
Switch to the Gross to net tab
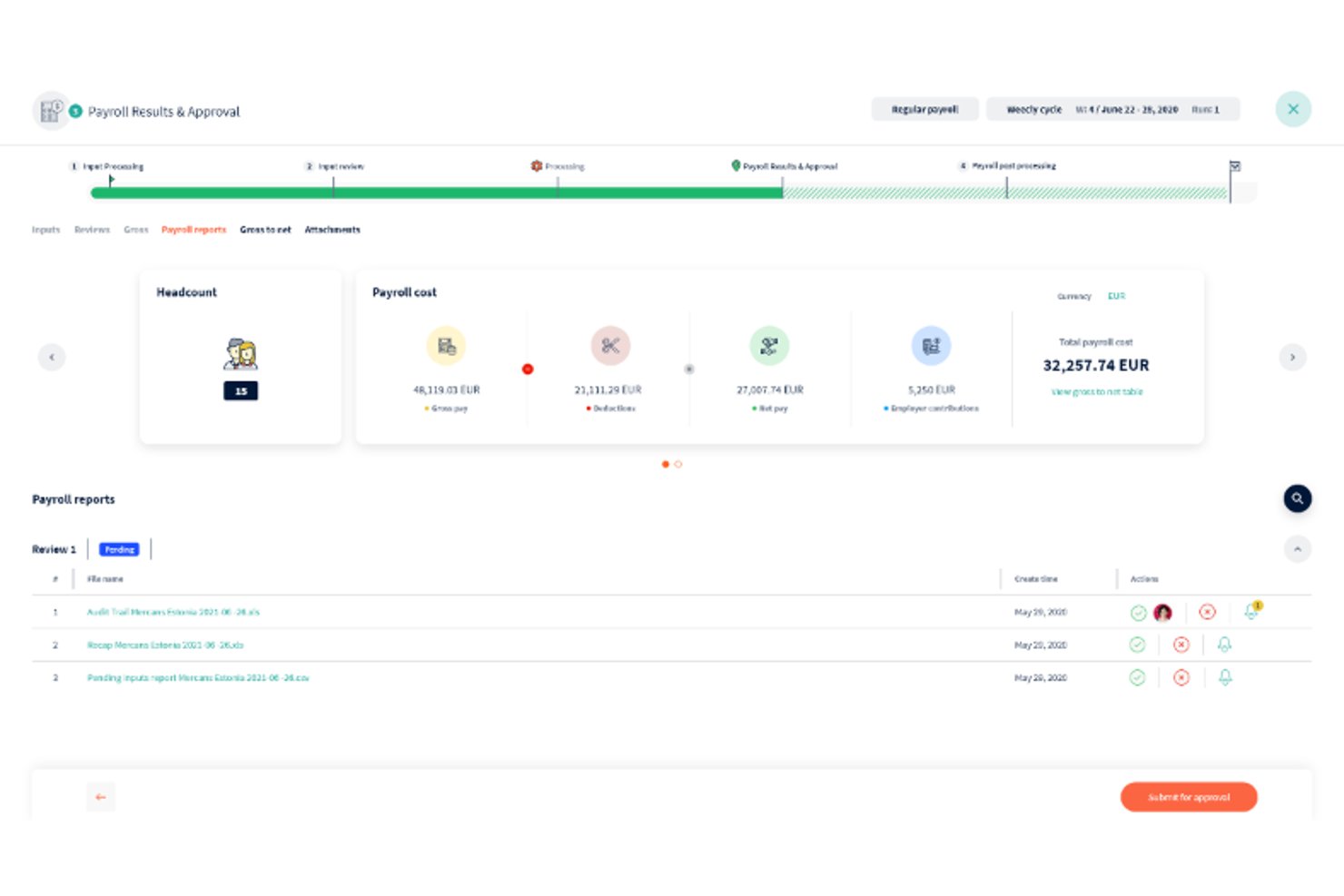[x=265, y=230]
